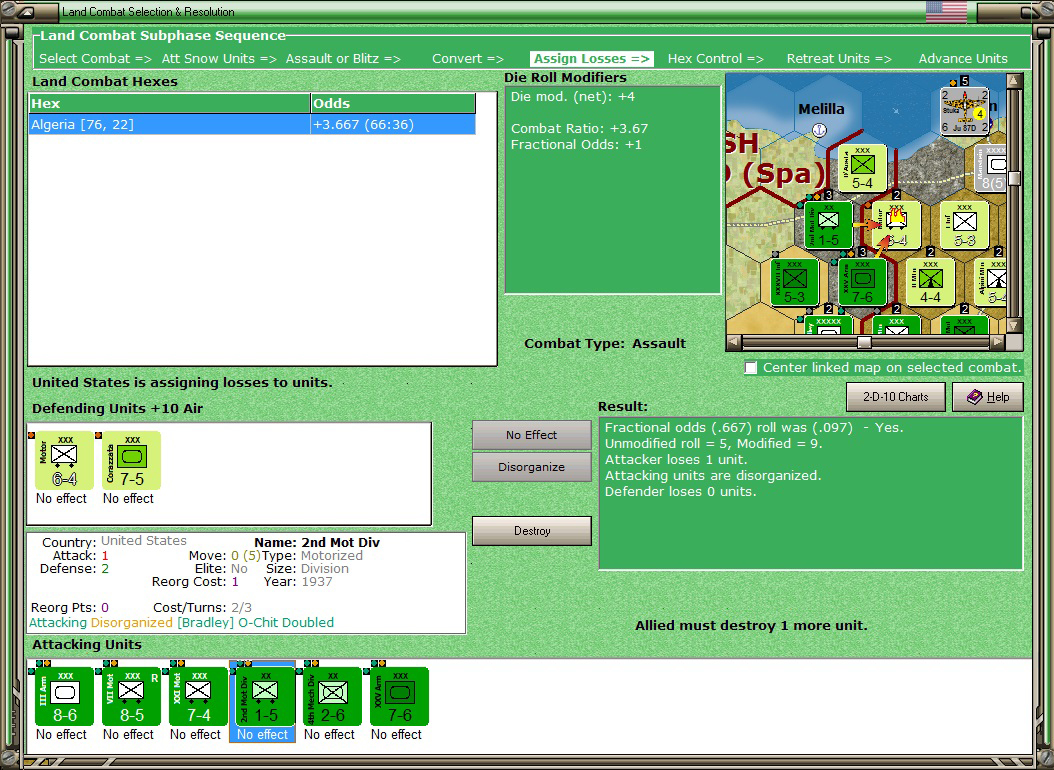1054x770 pixels.
Task: Click 'Die mod. (net): +4' text
Action: (x=573, y=97)
